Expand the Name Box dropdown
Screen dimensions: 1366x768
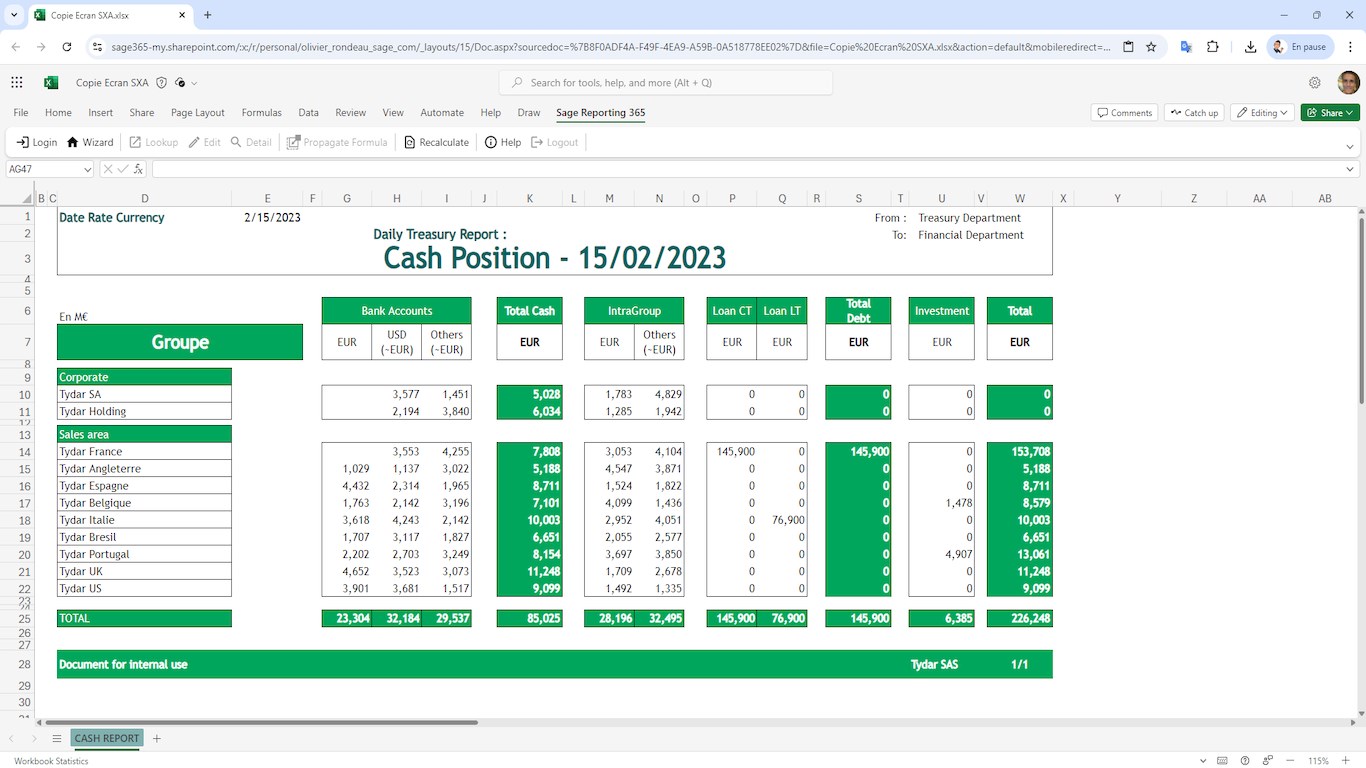tap(88, 169)
